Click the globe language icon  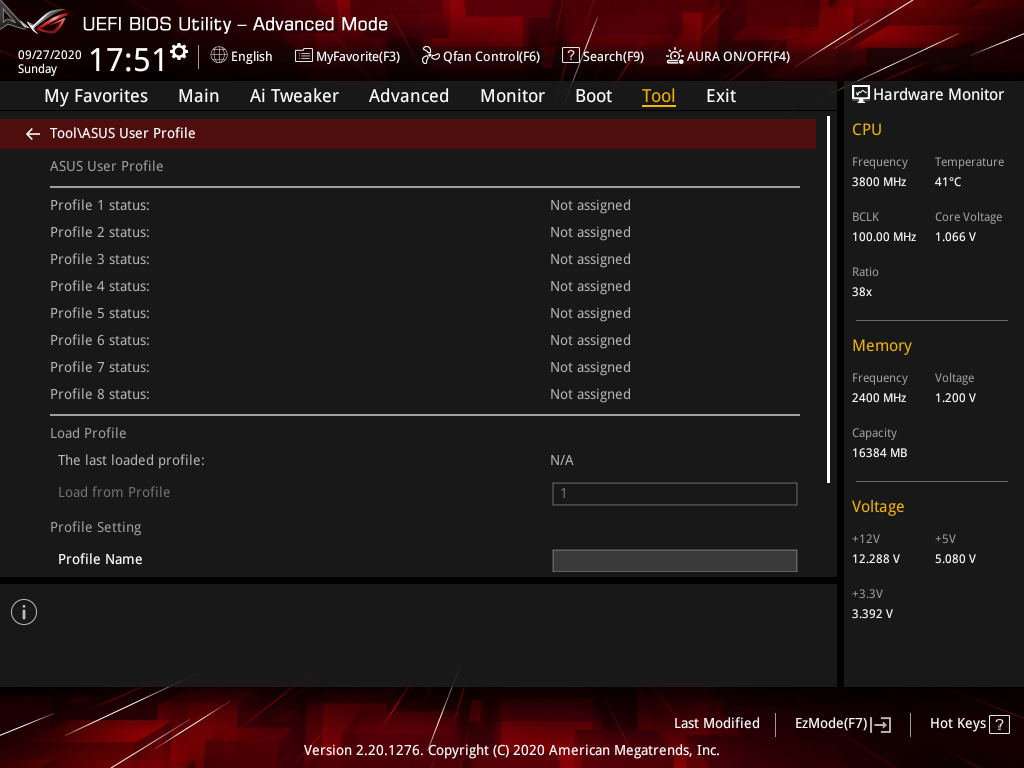tap(219, 56)
